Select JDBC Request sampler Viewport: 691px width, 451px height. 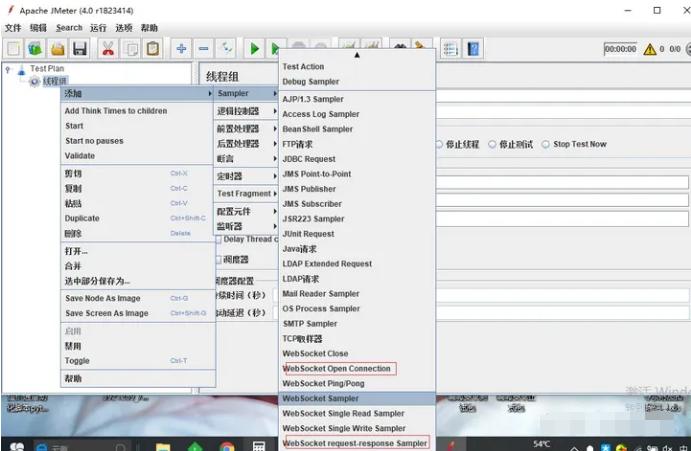(357, 159)
